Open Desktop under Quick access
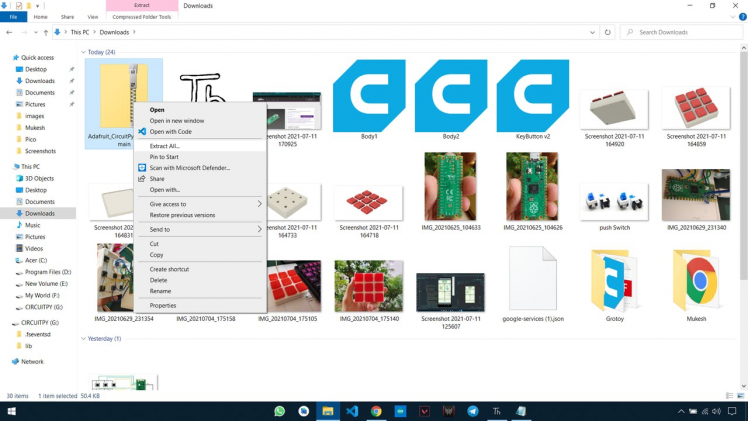Image resolution: width=748 pixels, height=421 pixels. pyautogui.click(x=36, y=69)
